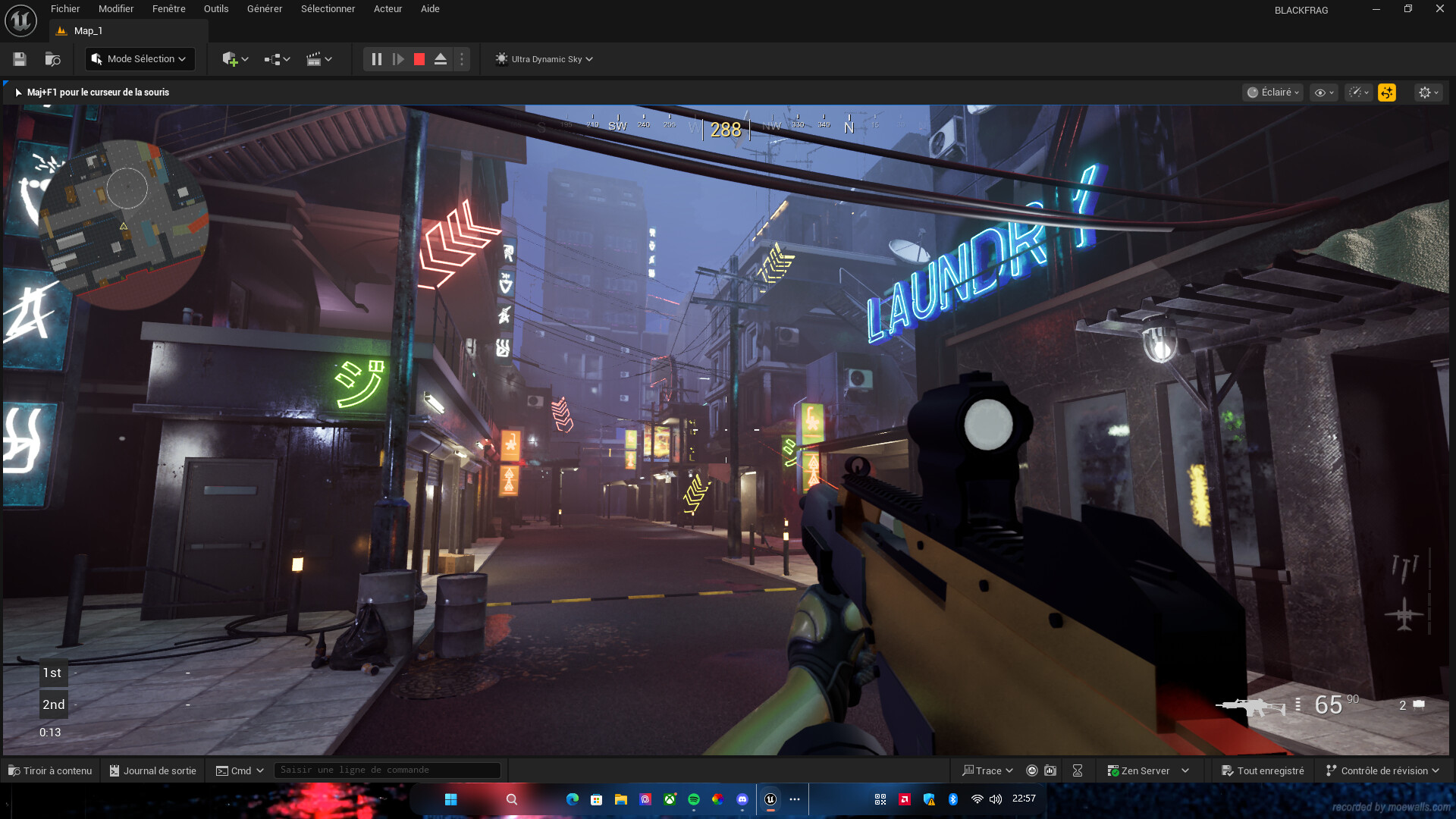Toggle the screenshot capture icon near Trace

[1050, 770]
